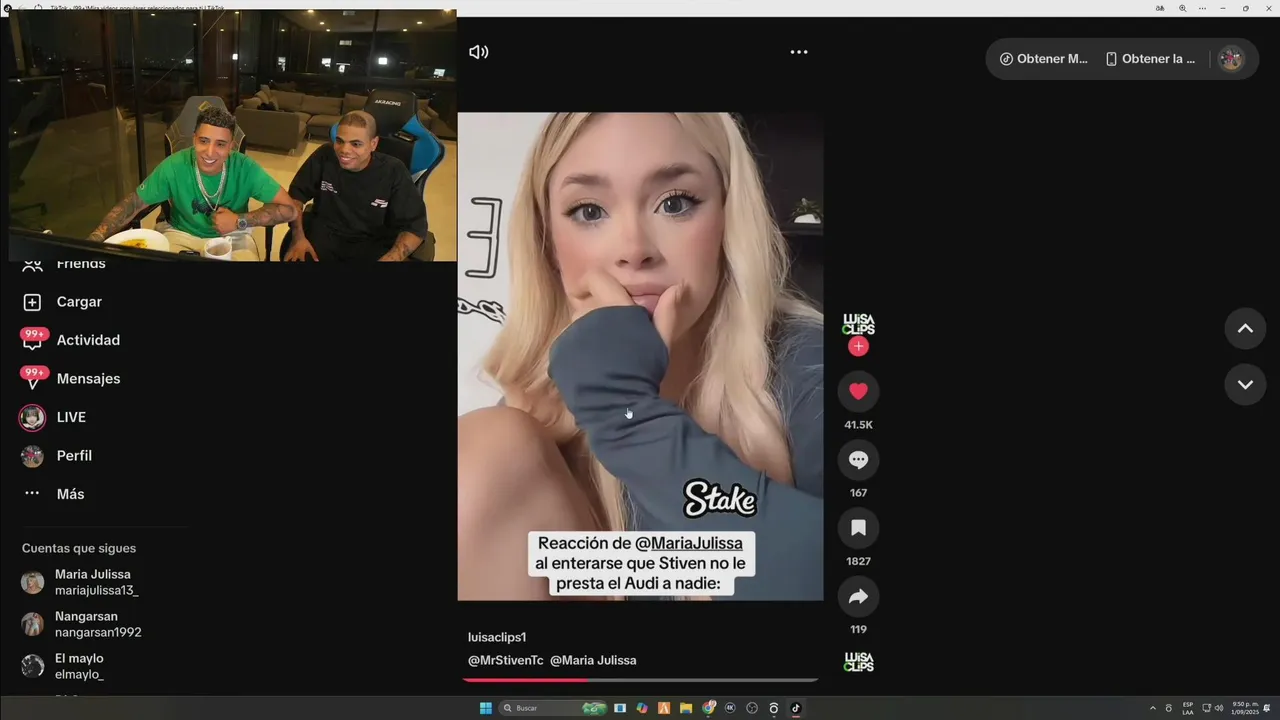This screenshot has height=720, width=1280.
Task: Open the luisaclips1 username link
Action: tap(497, 637)
